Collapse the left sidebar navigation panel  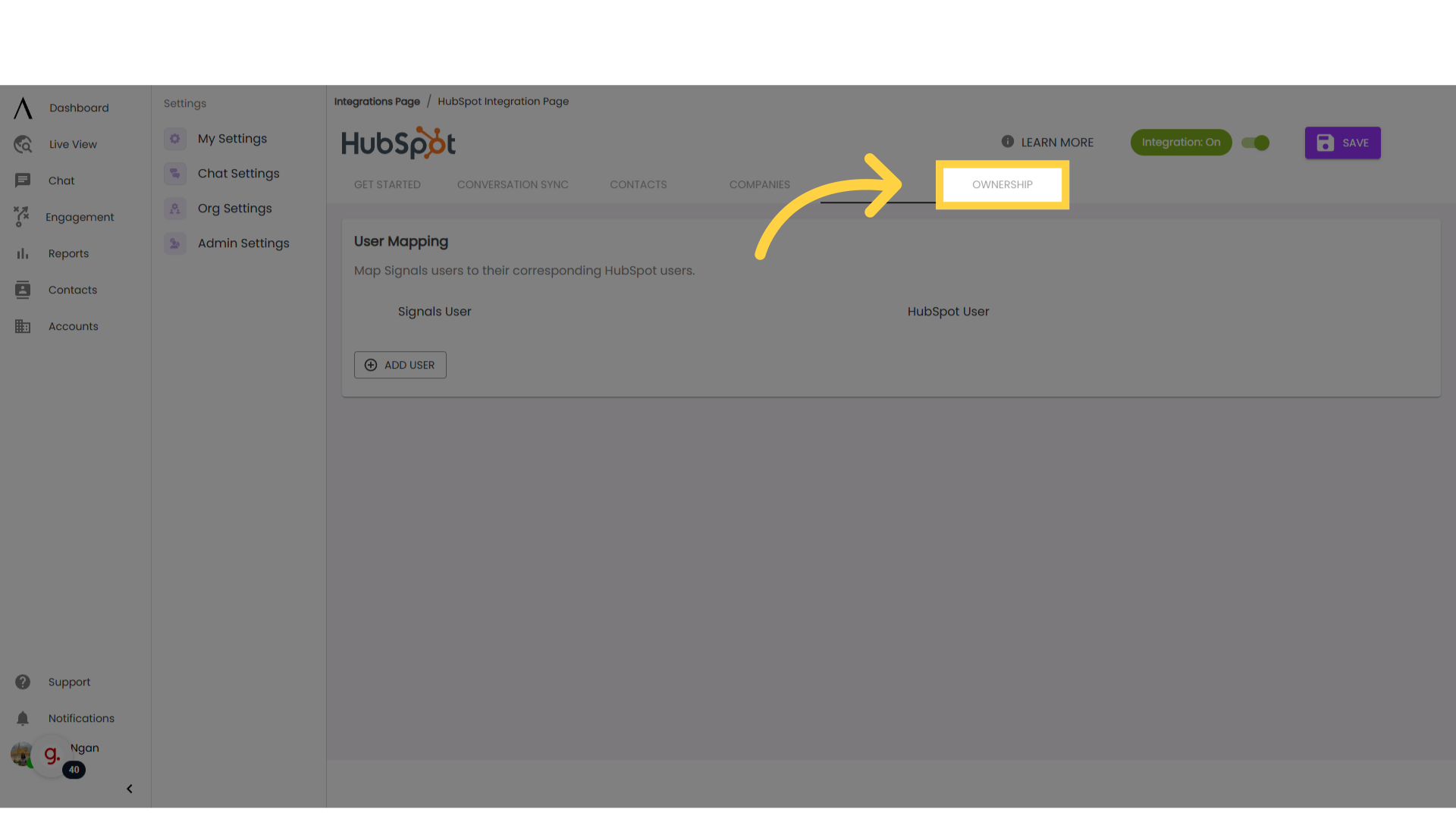point(128,789)
